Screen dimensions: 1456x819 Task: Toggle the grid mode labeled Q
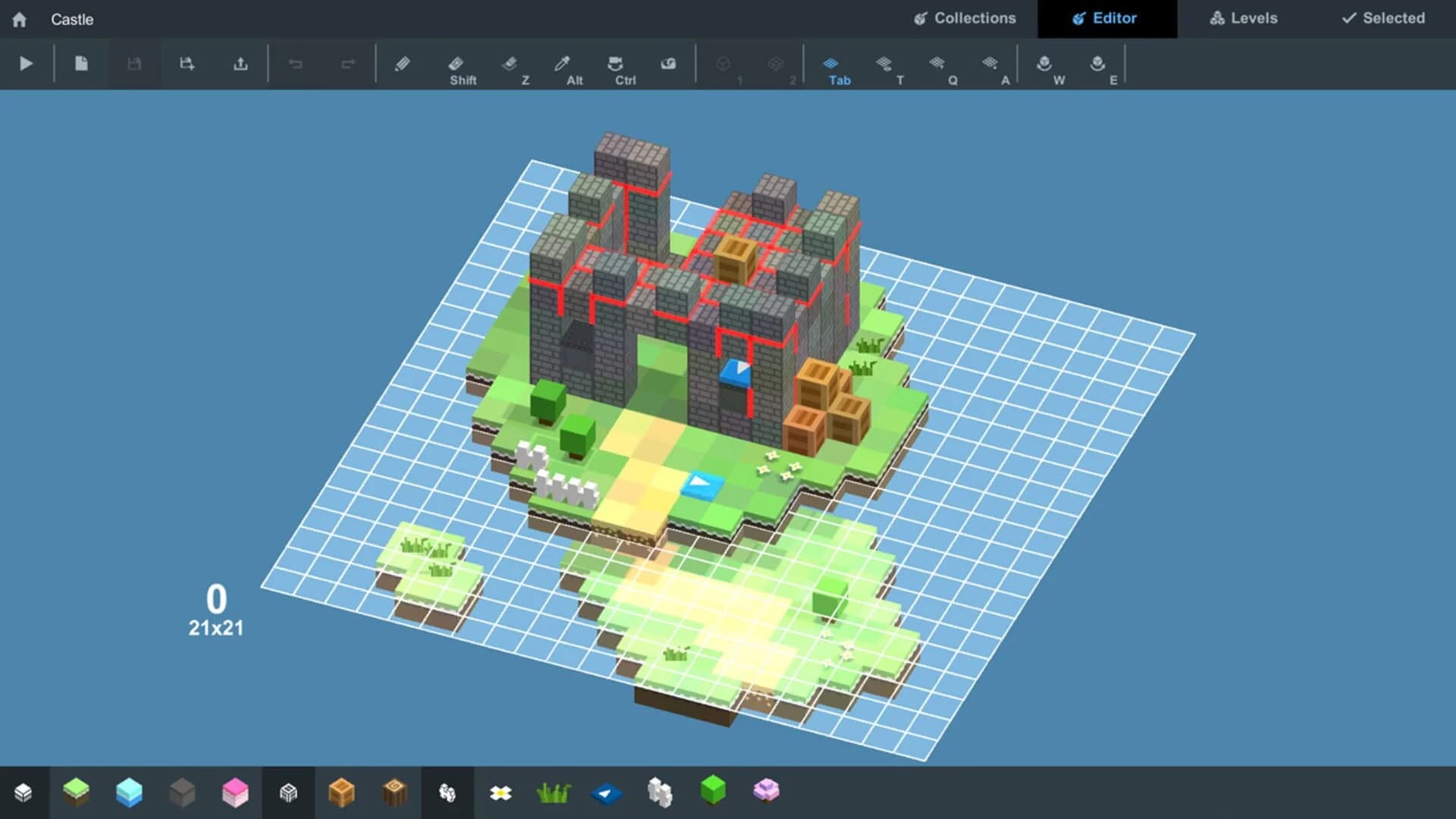tap(937, 64)
